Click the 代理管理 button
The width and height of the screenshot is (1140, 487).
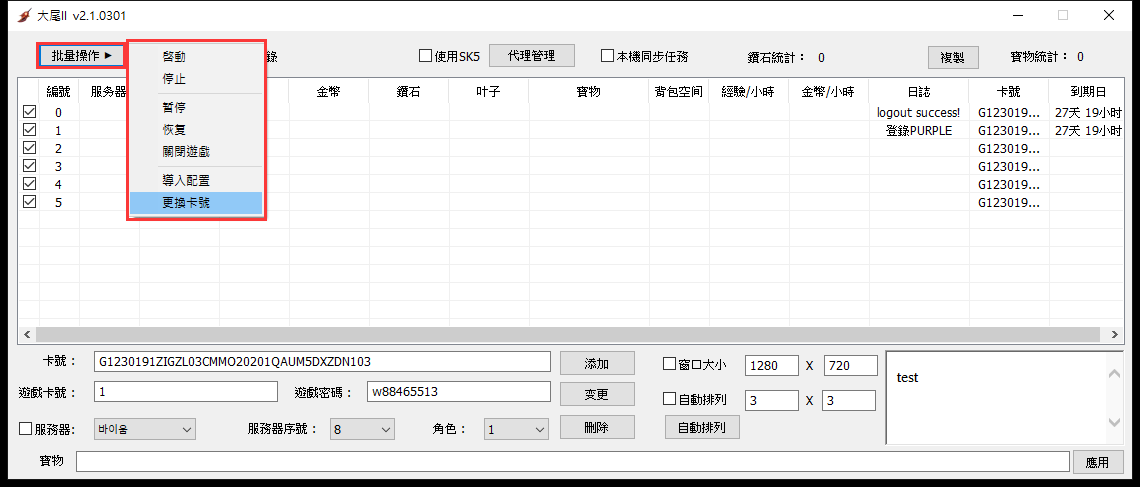click(531, 56)
